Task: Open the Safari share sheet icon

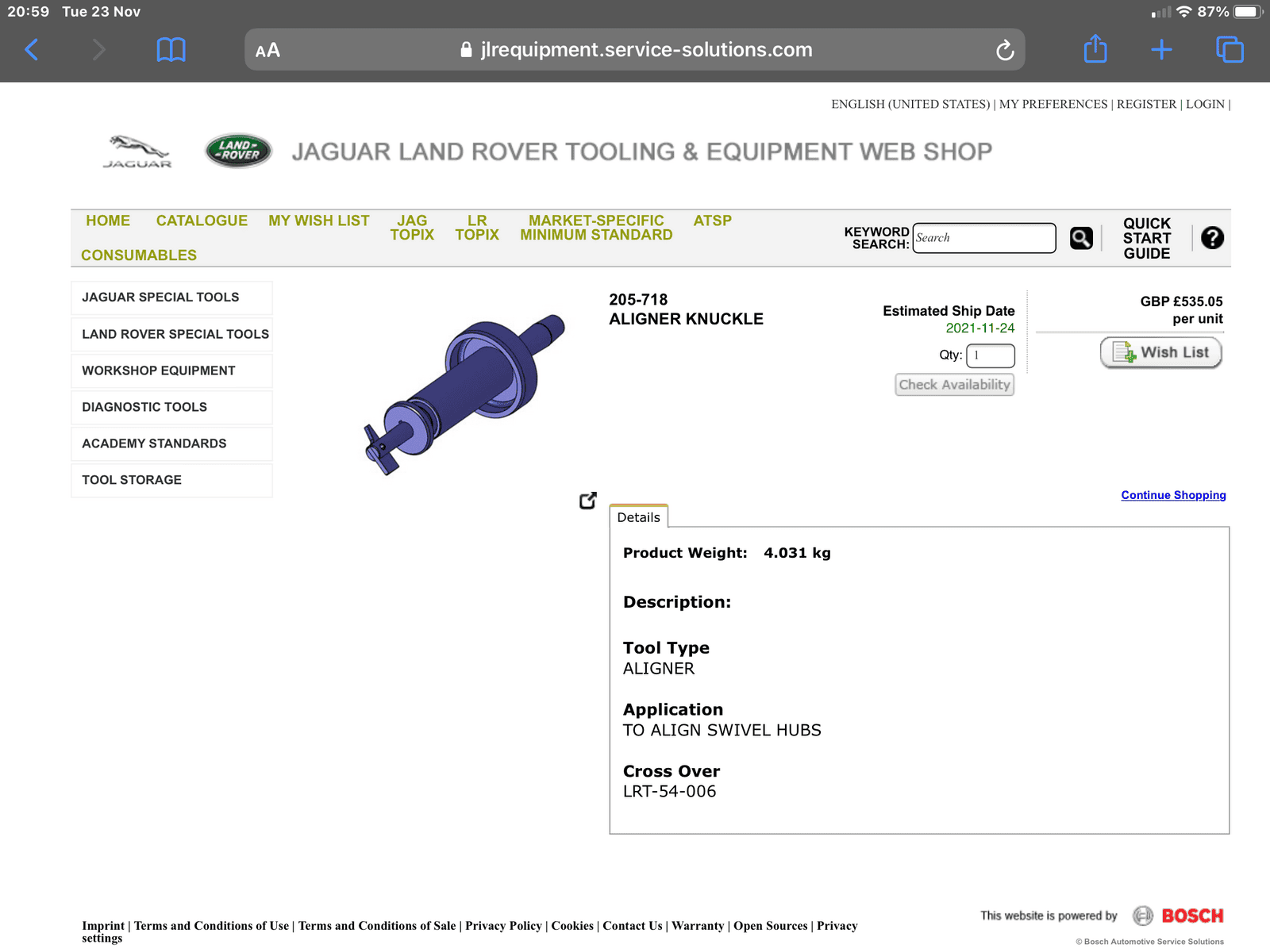Action: (1095, 48)
